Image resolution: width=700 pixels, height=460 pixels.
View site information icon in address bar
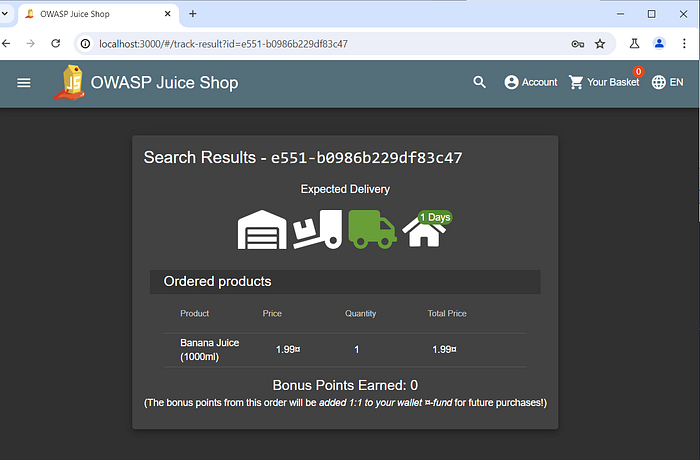85,44
